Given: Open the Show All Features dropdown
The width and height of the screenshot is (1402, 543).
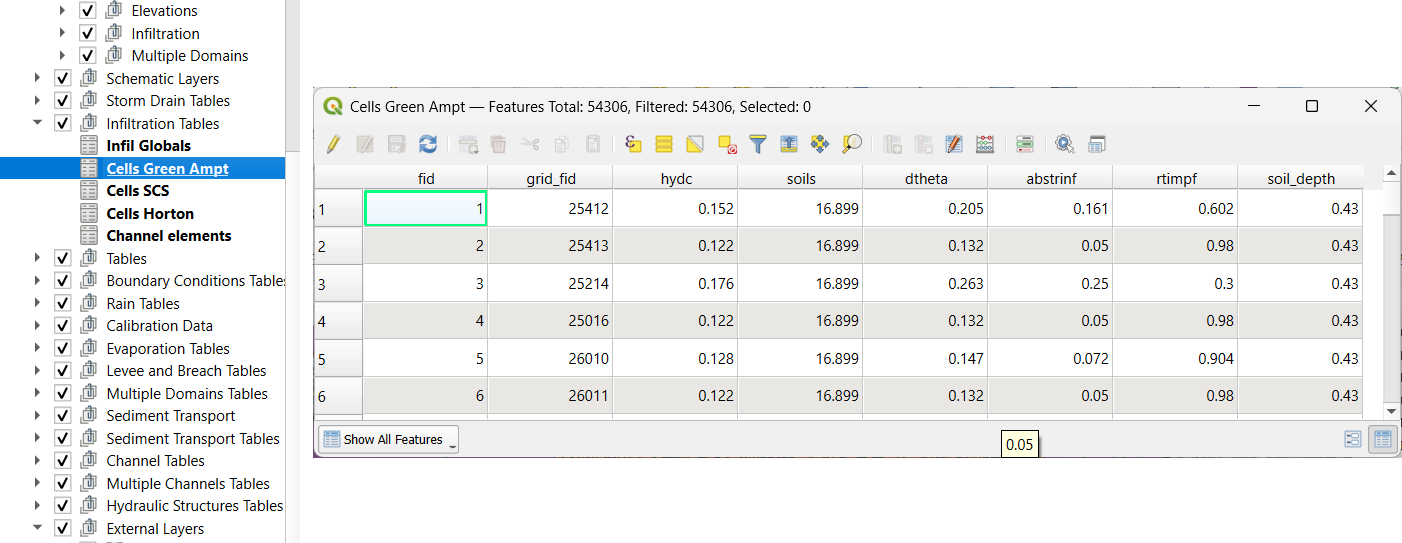Looking at the screenshot, I should pos(388,439).
